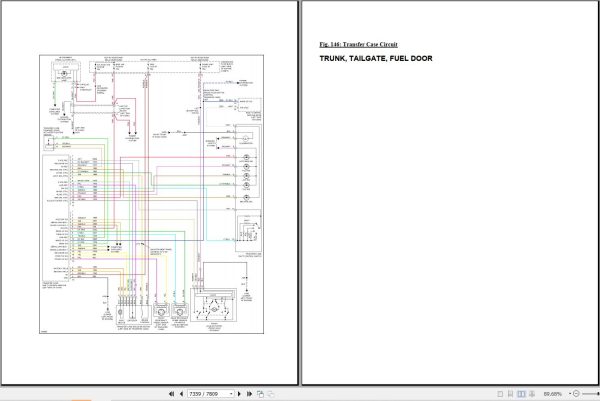This screenshot has width=600, height=401.
Task: Jump to the last page
Action: (x=249, y=394)
